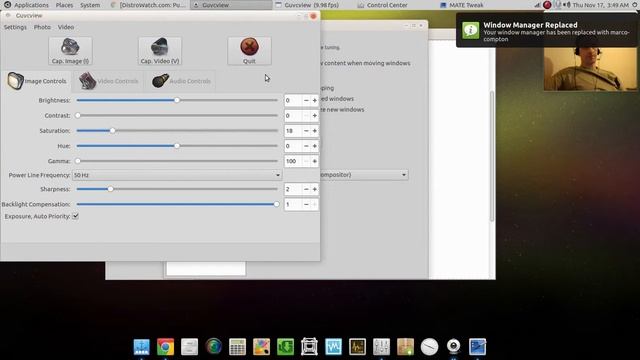Decrease Brightness with its minus button

[306, 100]
